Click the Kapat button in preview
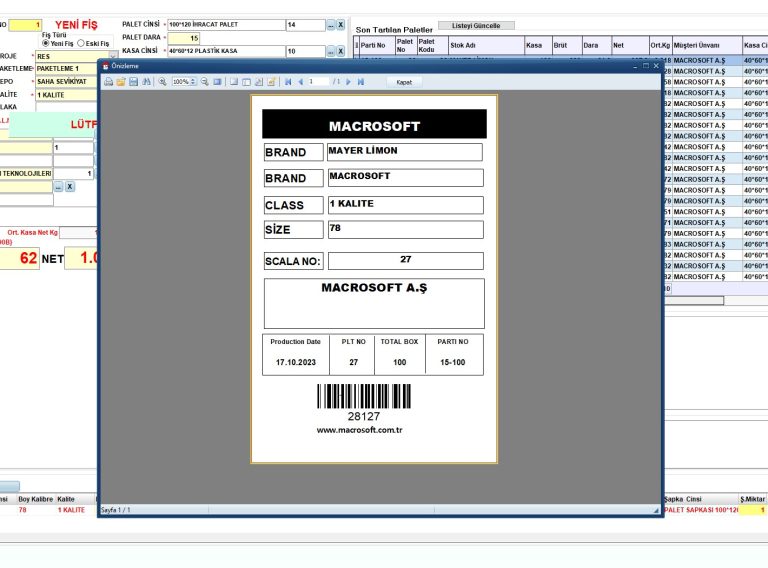This screenshot has width=768, height=568. 404,82
